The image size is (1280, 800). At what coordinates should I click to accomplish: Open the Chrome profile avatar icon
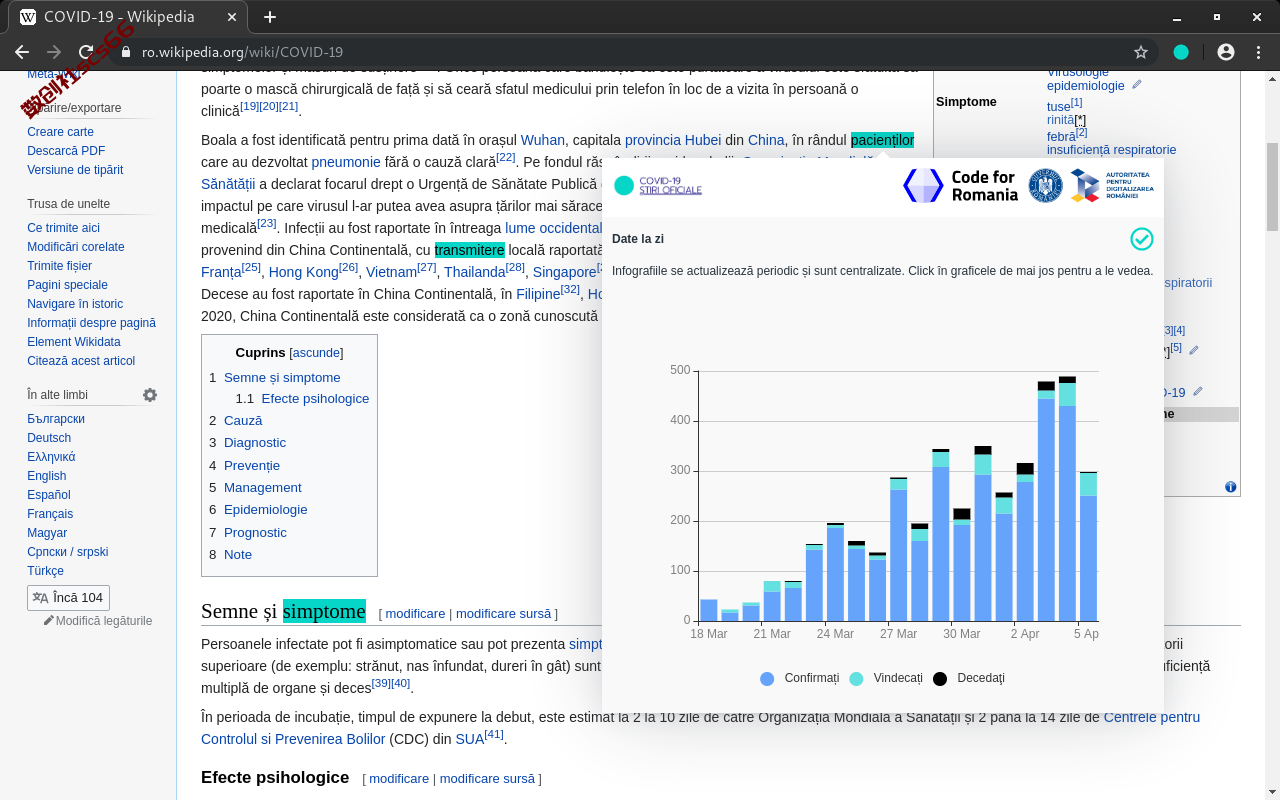point(1226,52)
